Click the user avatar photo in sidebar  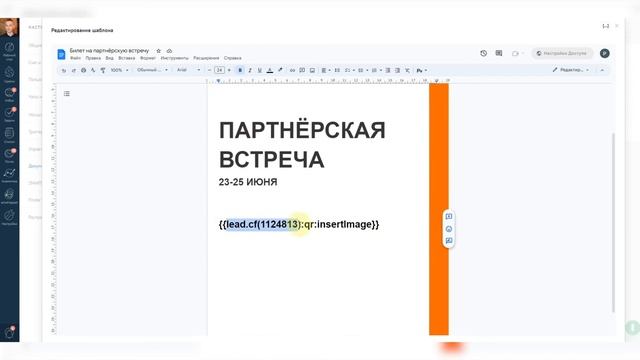click(x=9, y=27)
